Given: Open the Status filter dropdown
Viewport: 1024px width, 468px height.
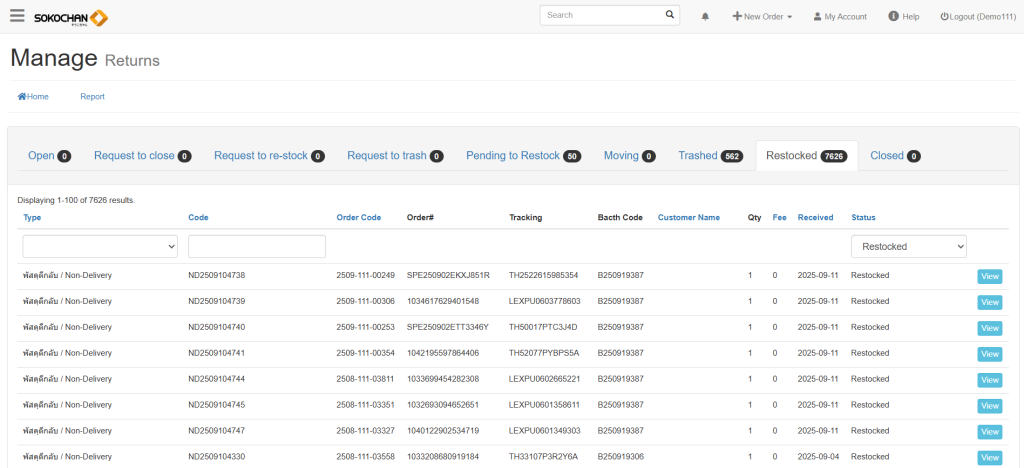Looking at the screenshot, I should click(908, 246).
